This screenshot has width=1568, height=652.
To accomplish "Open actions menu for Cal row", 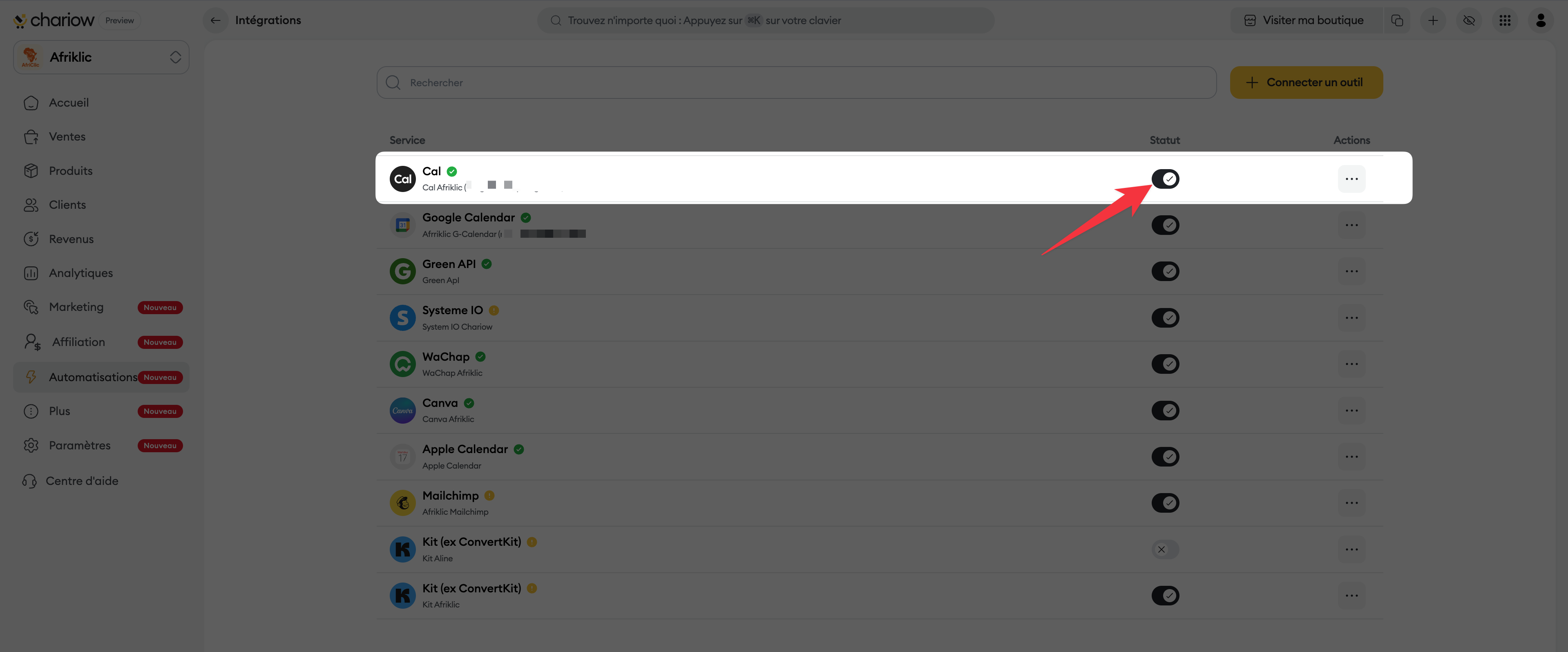I will point(1351,179).
